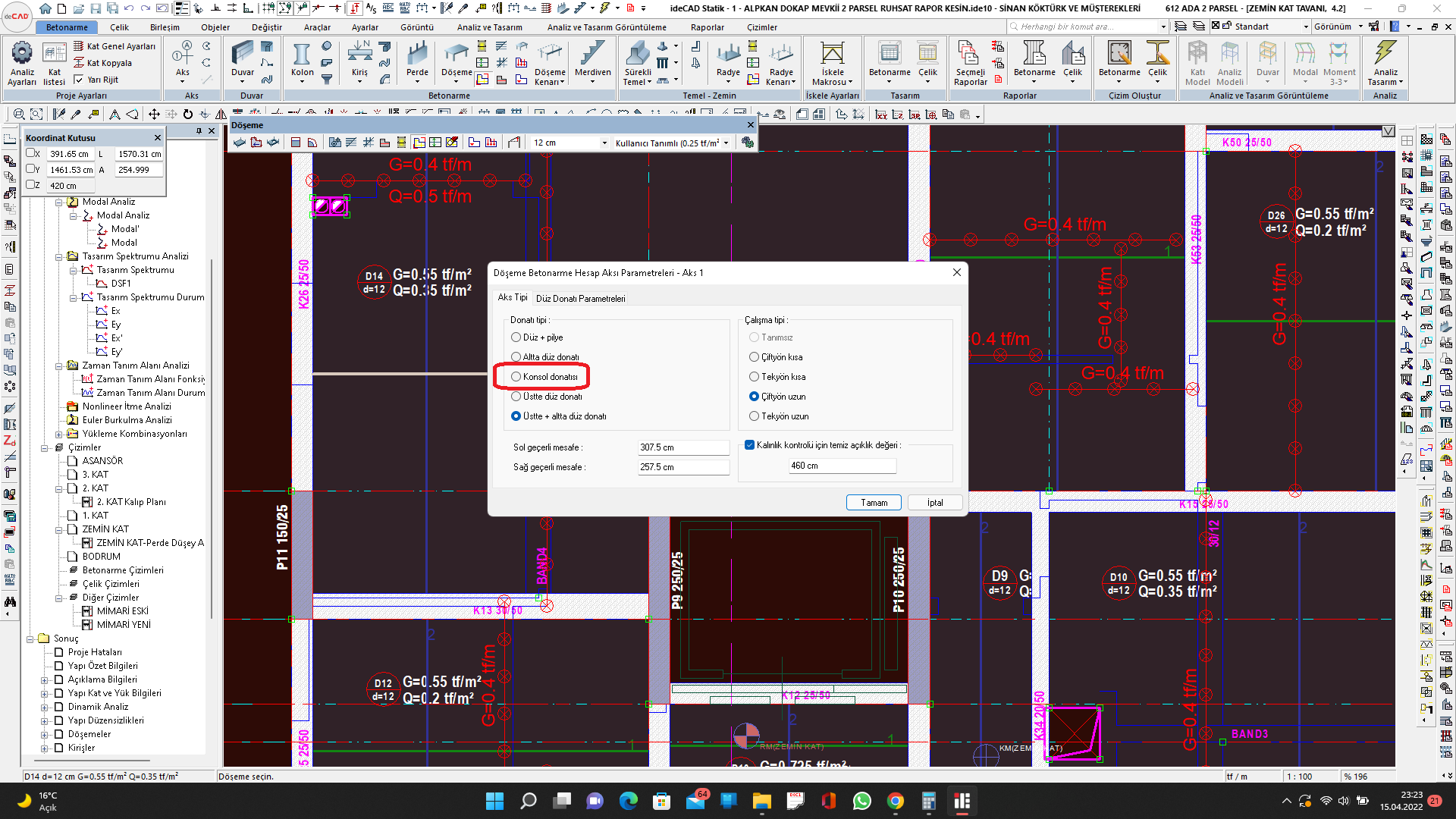Select the Kolon tool
Screen dimensions: 1456x819
click(302, 62)
